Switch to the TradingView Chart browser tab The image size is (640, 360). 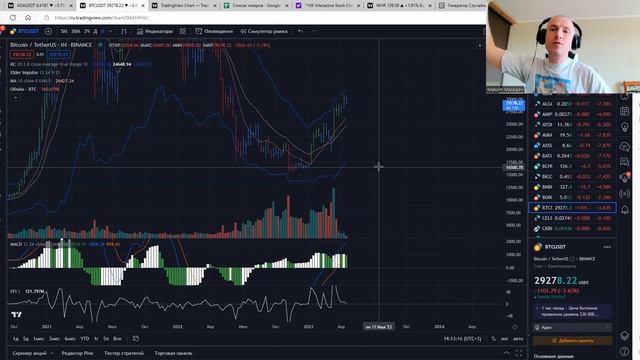(183, 6)
